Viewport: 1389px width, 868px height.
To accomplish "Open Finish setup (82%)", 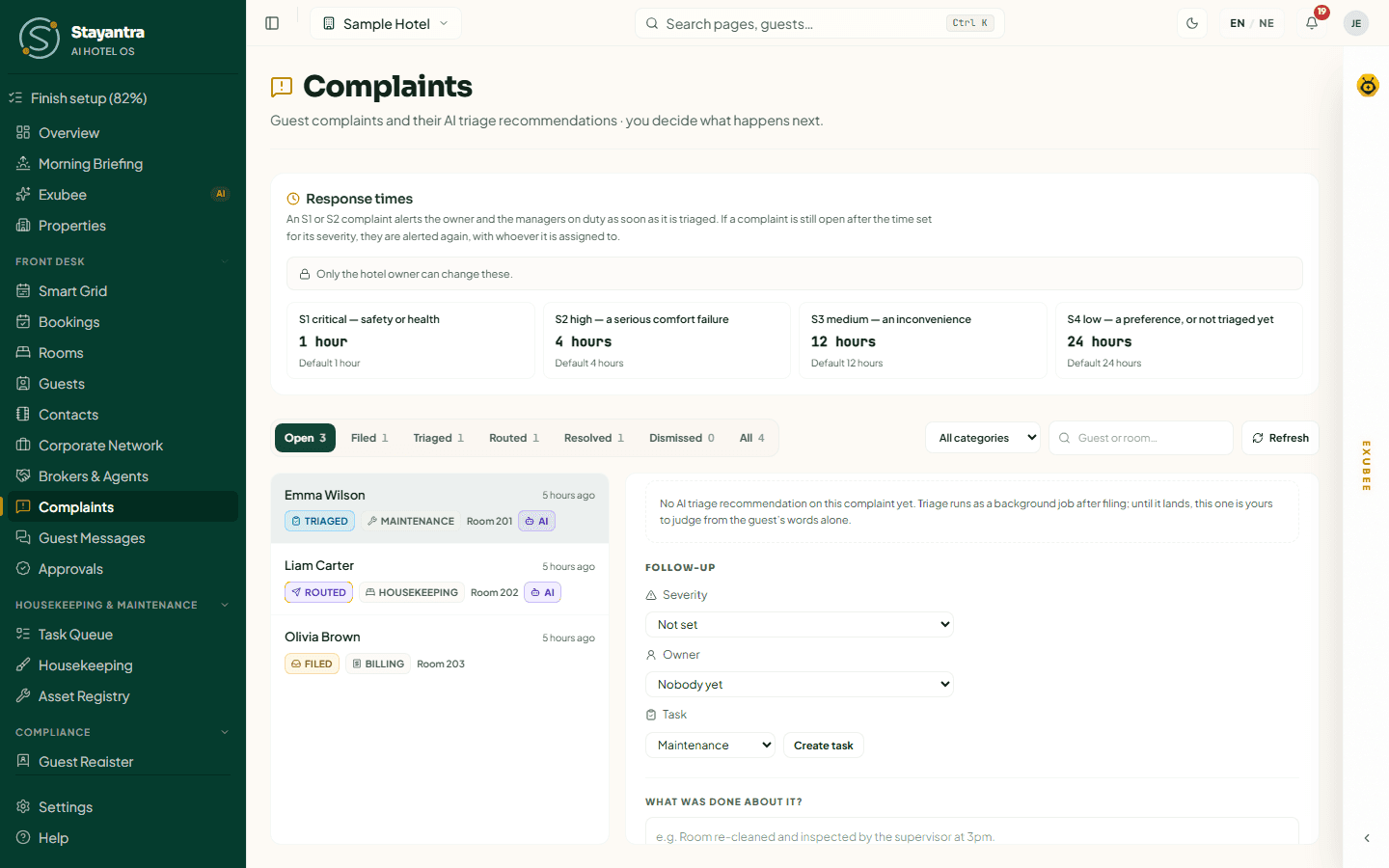I will (123, 98).
